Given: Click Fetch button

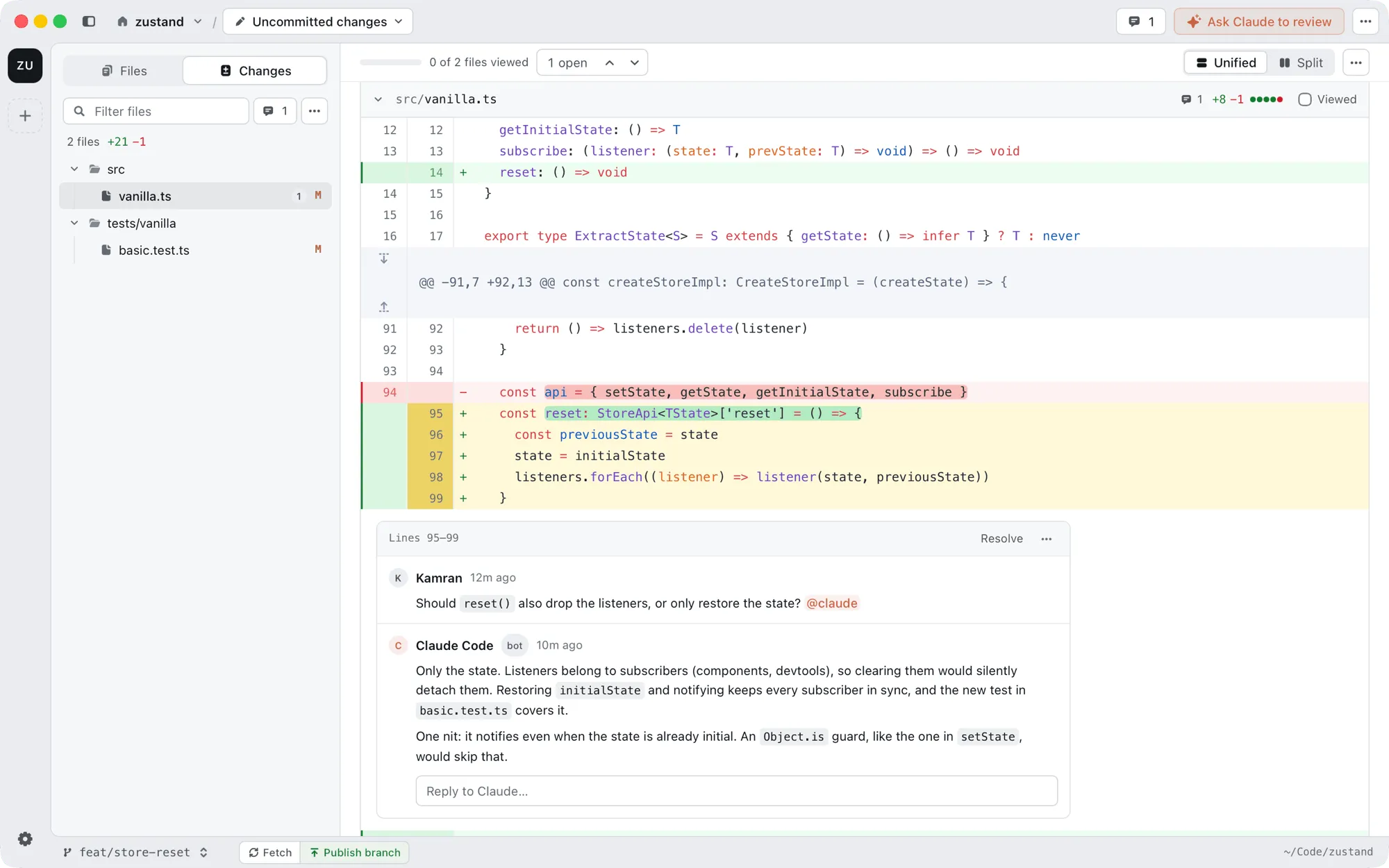Looking at the screenshot, I should [270, 852].
